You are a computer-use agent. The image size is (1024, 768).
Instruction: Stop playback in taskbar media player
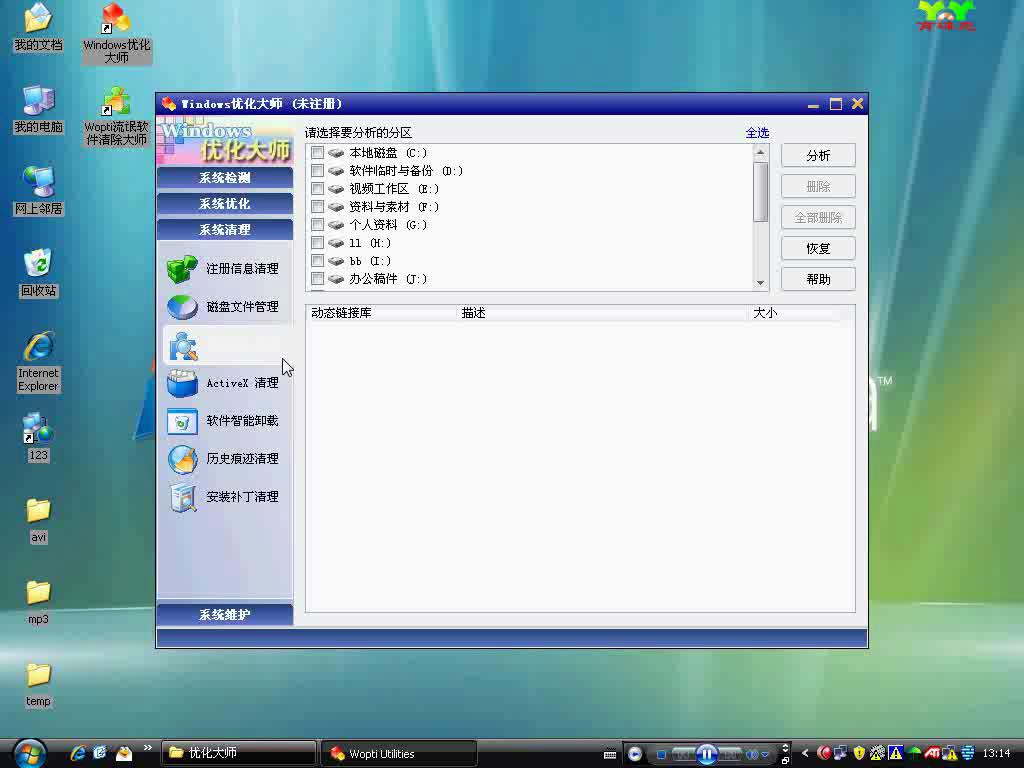pyautogui.click(x=661, y=754)
